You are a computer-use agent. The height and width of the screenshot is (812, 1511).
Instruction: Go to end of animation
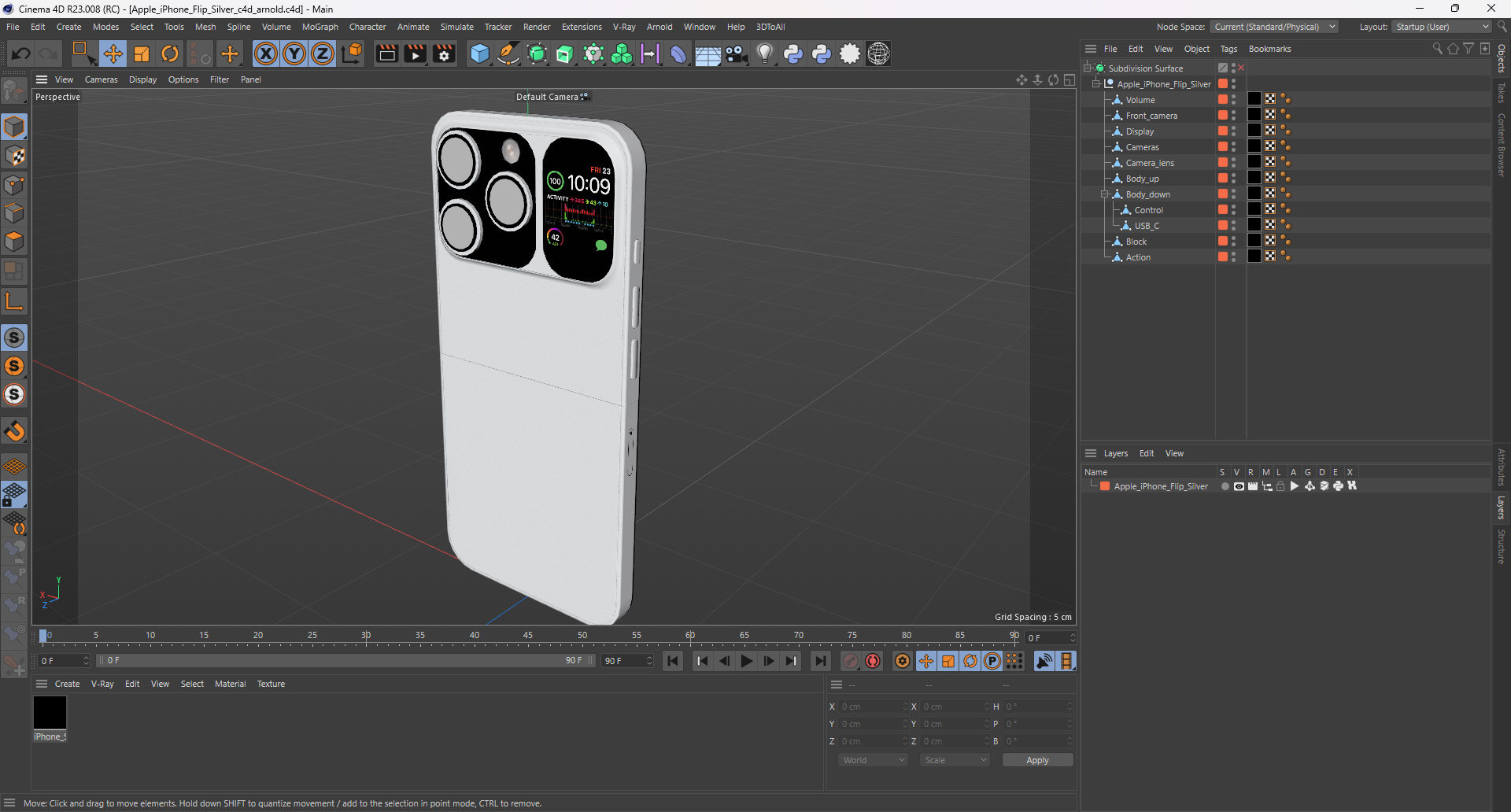[x=821, y=661]
